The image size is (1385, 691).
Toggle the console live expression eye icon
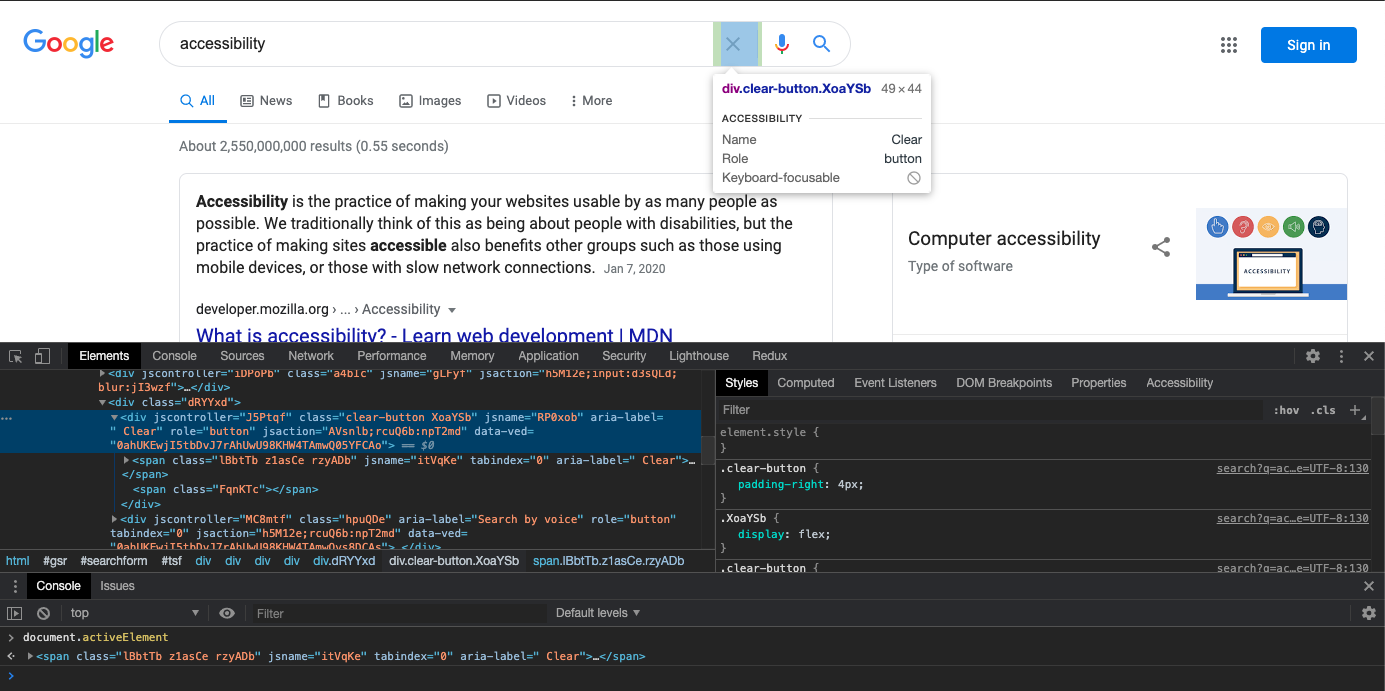click(227, 613)
